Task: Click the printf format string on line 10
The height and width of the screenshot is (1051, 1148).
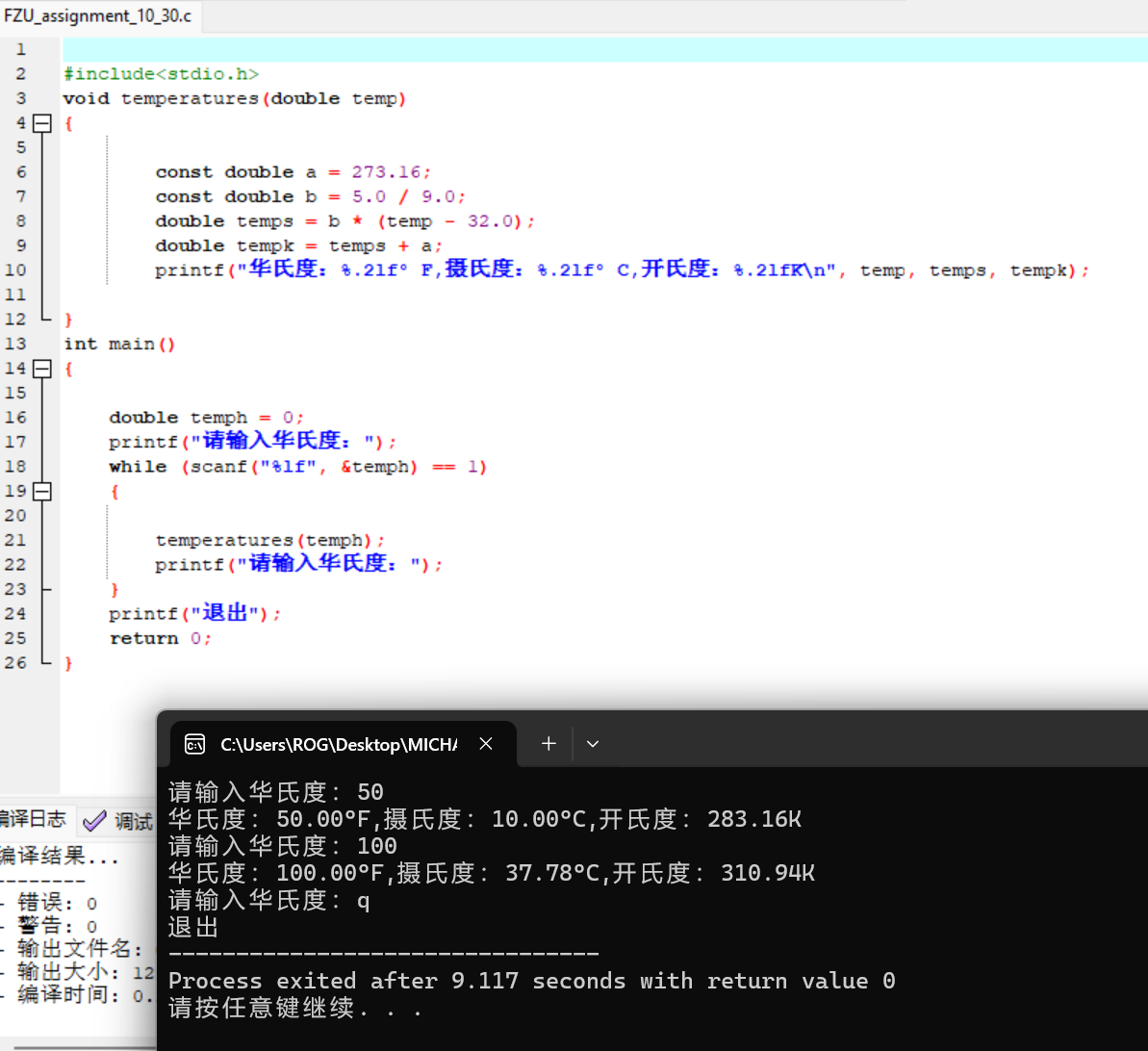Action: (x=536, y=269)
